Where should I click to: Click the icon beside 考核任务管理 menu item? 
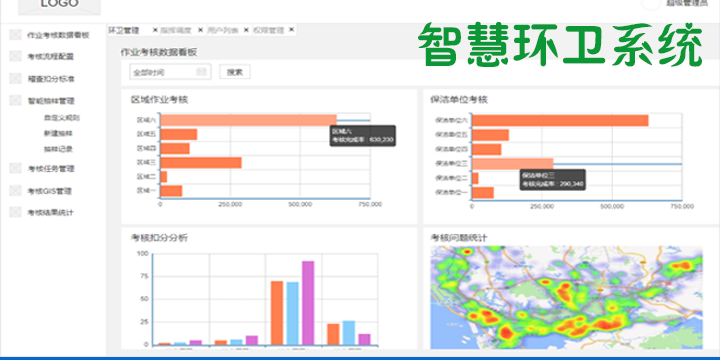(x=15, y=169)
